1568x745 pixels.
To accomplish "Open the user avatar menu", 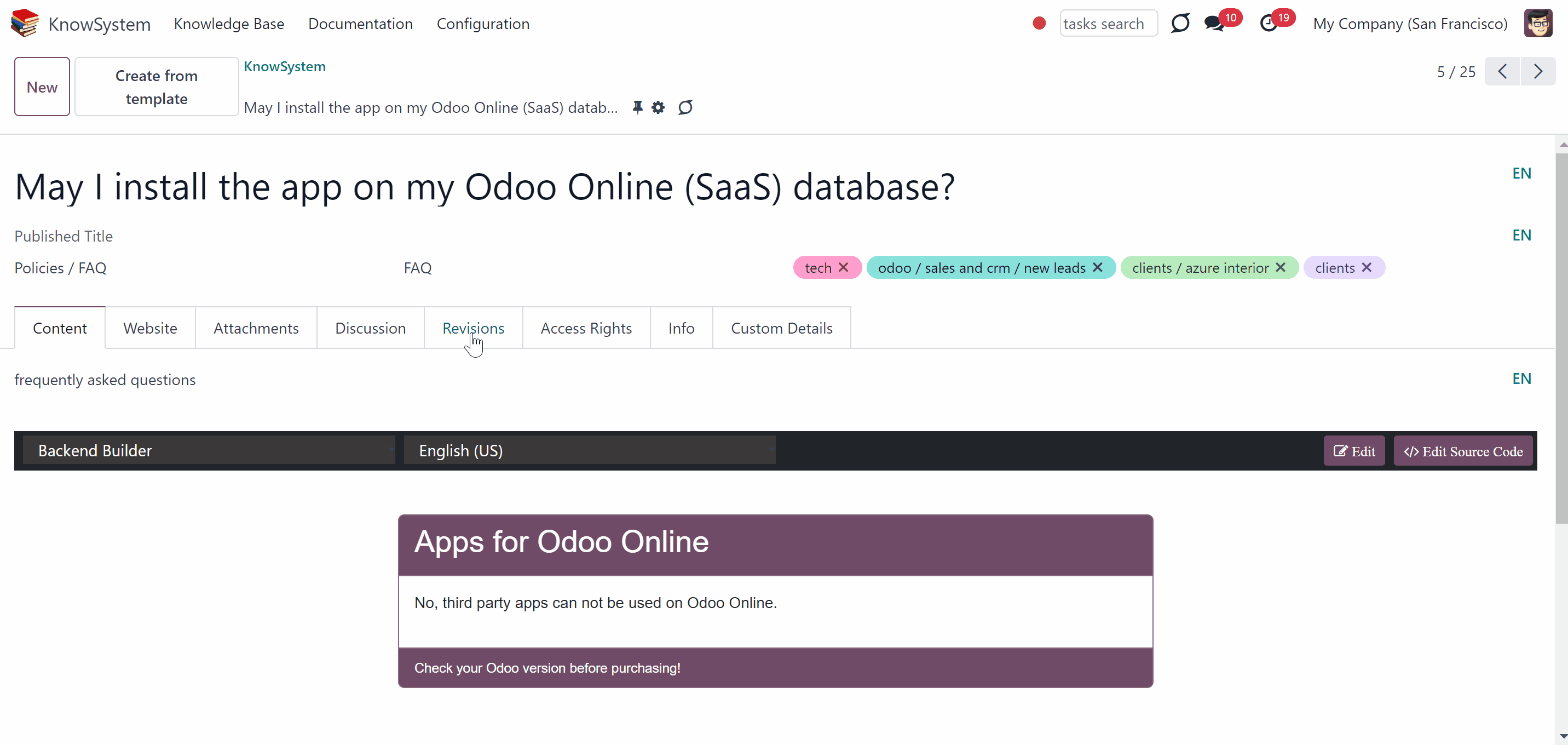I will 1538,23.
